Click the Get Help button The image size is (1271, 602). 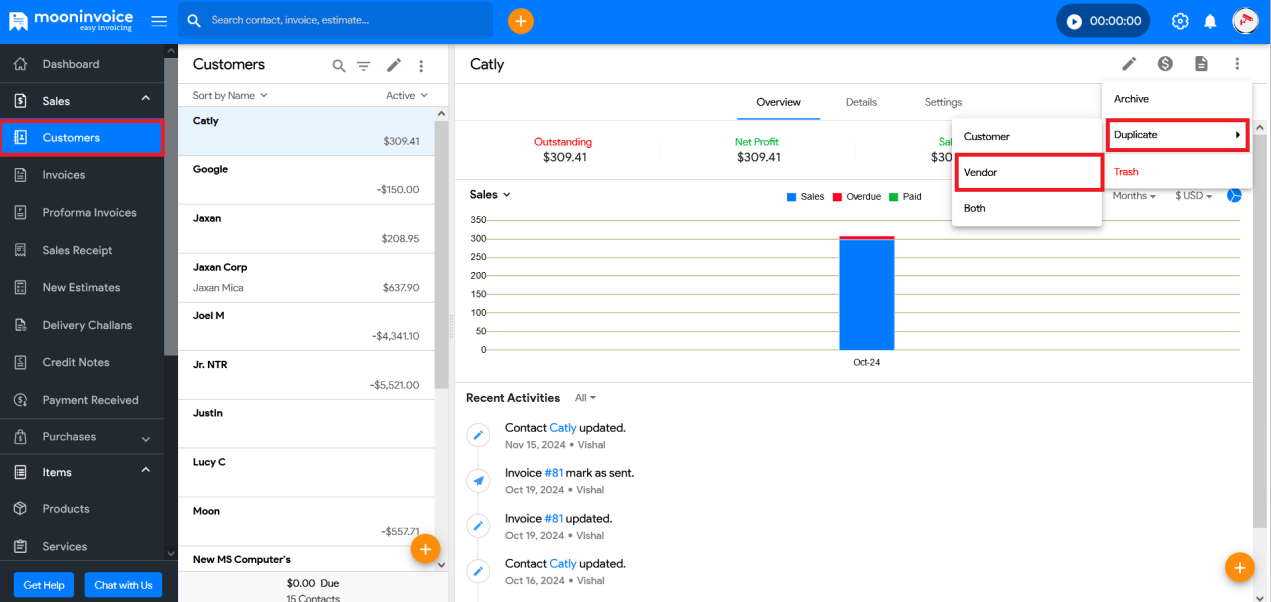44,585
